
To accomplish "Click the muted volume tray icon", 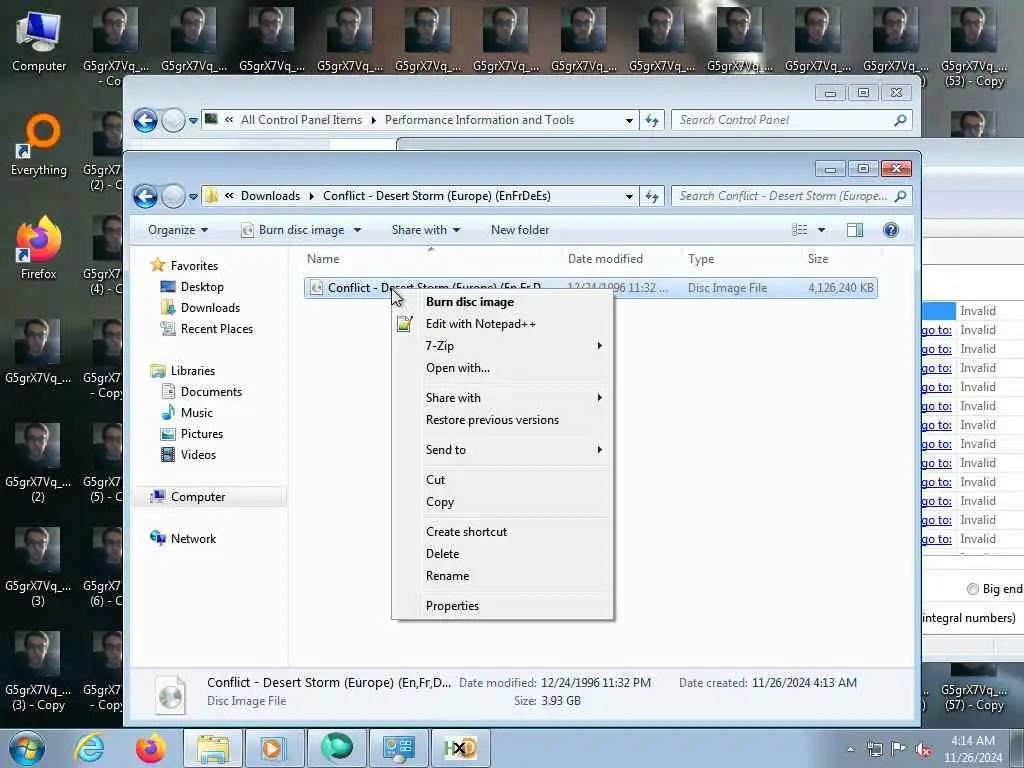I will [x=923, y=750].
